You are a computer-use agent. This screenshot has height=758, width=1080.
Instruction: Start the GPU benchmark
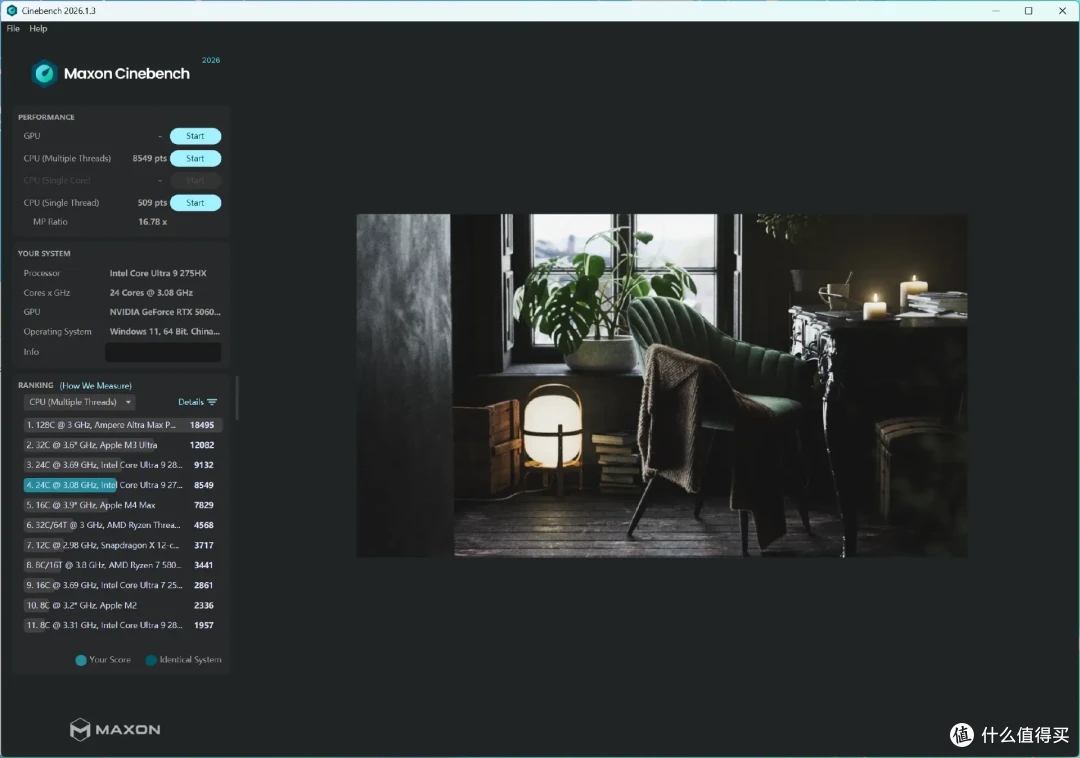click(195, 136)
